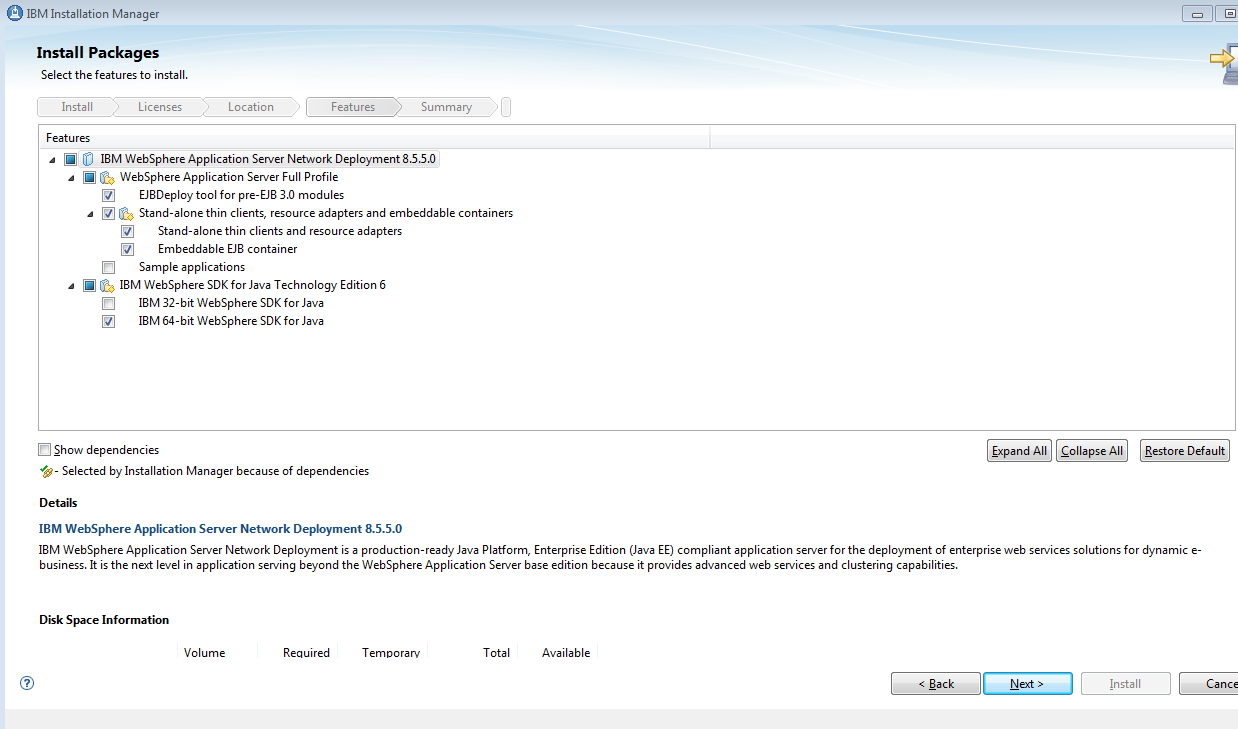Click the Full Profile feature group icon
The height and width of the screenshot is (729, 1238).
tap(107, 177)
